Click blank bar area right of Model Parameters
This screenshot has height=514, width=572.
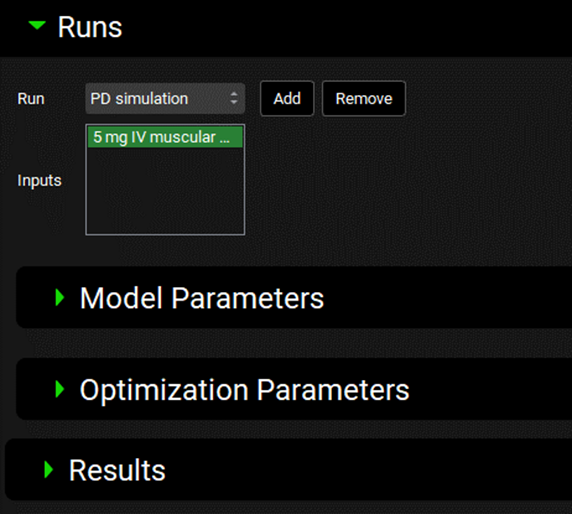pos(448,298)
